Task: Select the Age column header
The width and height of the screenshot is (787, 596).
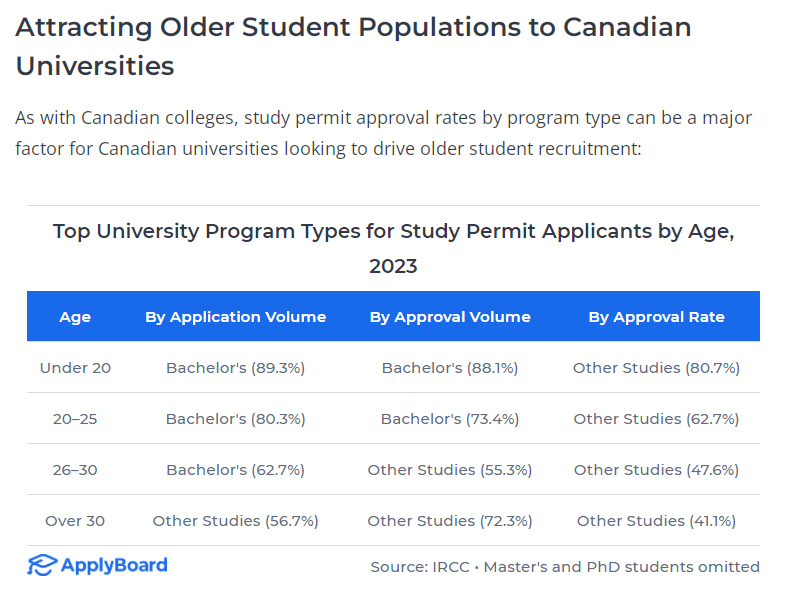Action: (x=75, y=317)
